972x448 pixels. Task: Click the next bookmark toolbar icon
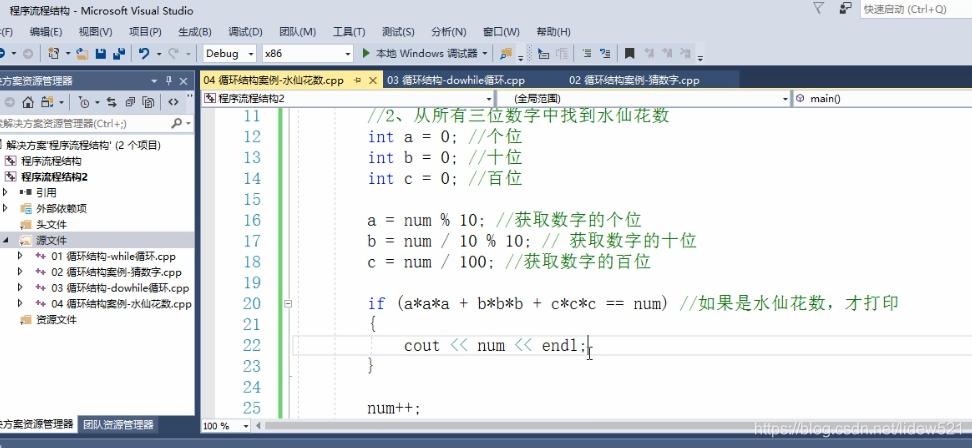pos(667,53)
